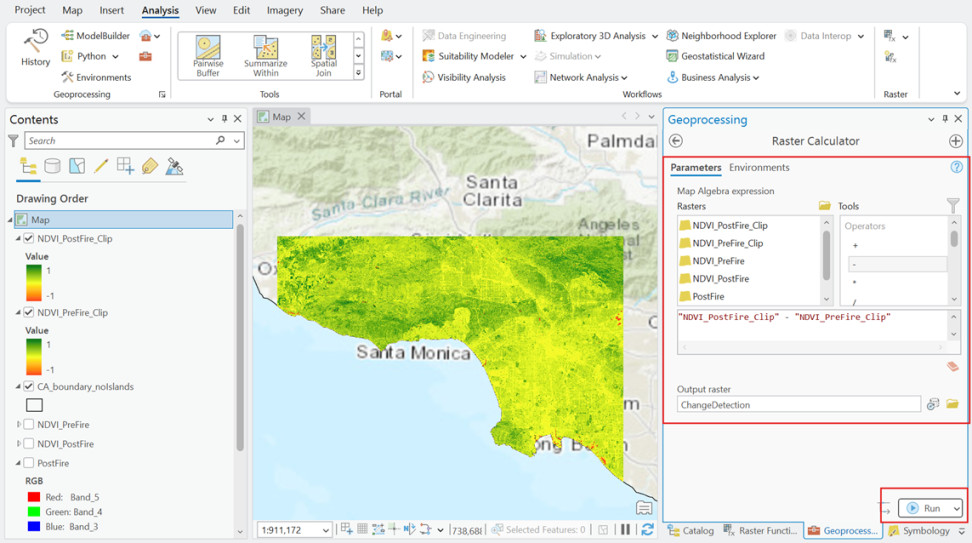Check the NDVI_PreFire layer box
Screen dimensions: 972x543
click(29, 425)
